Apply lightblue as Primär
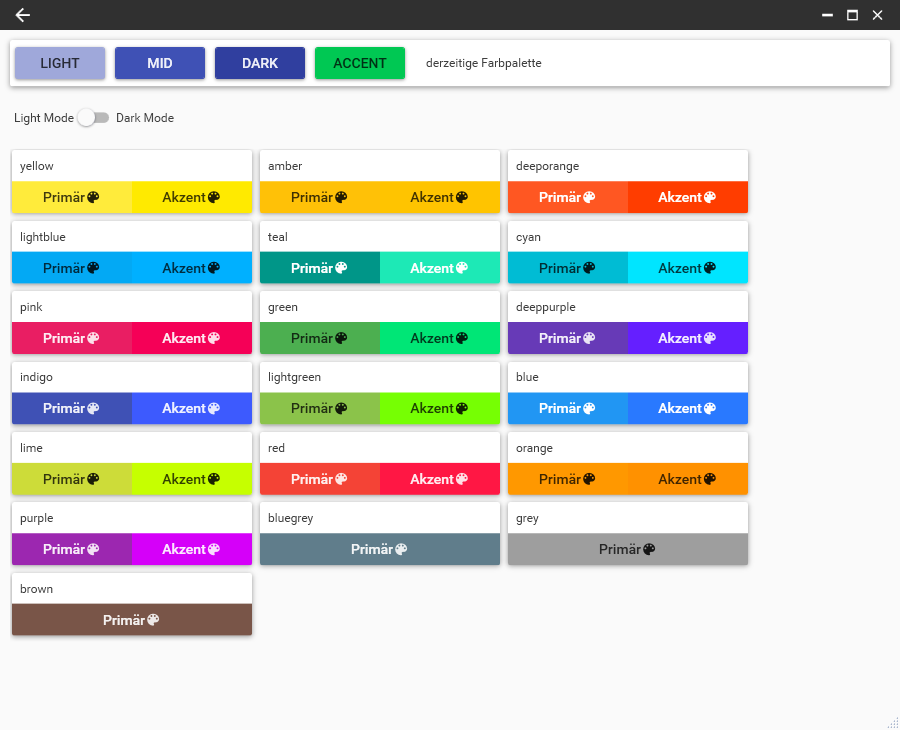This screenshot has width=900, height=730. (72, 268)
